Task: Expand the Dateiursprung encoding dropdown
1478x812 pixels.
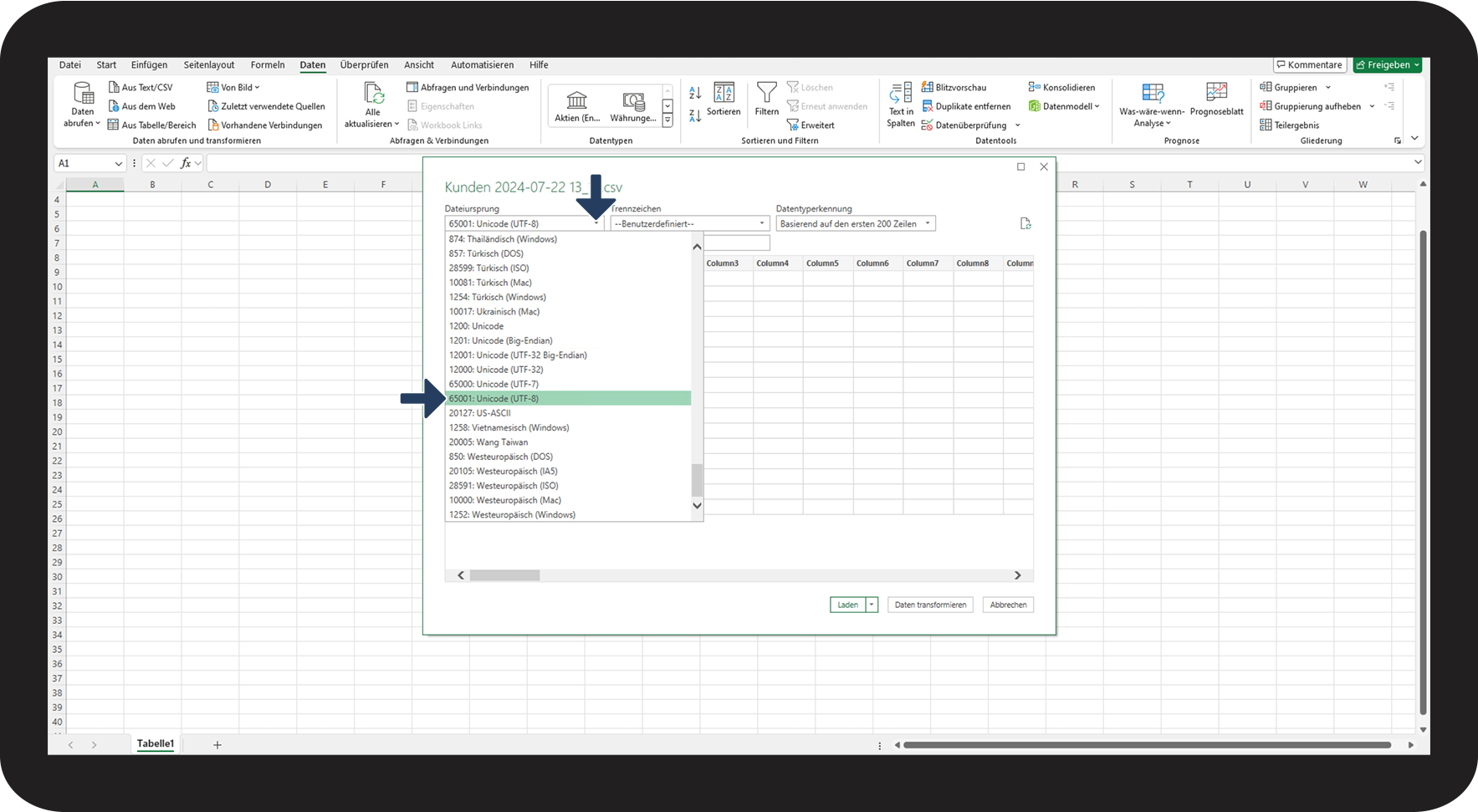Action: pyautogui.click(x=596, y=224)
